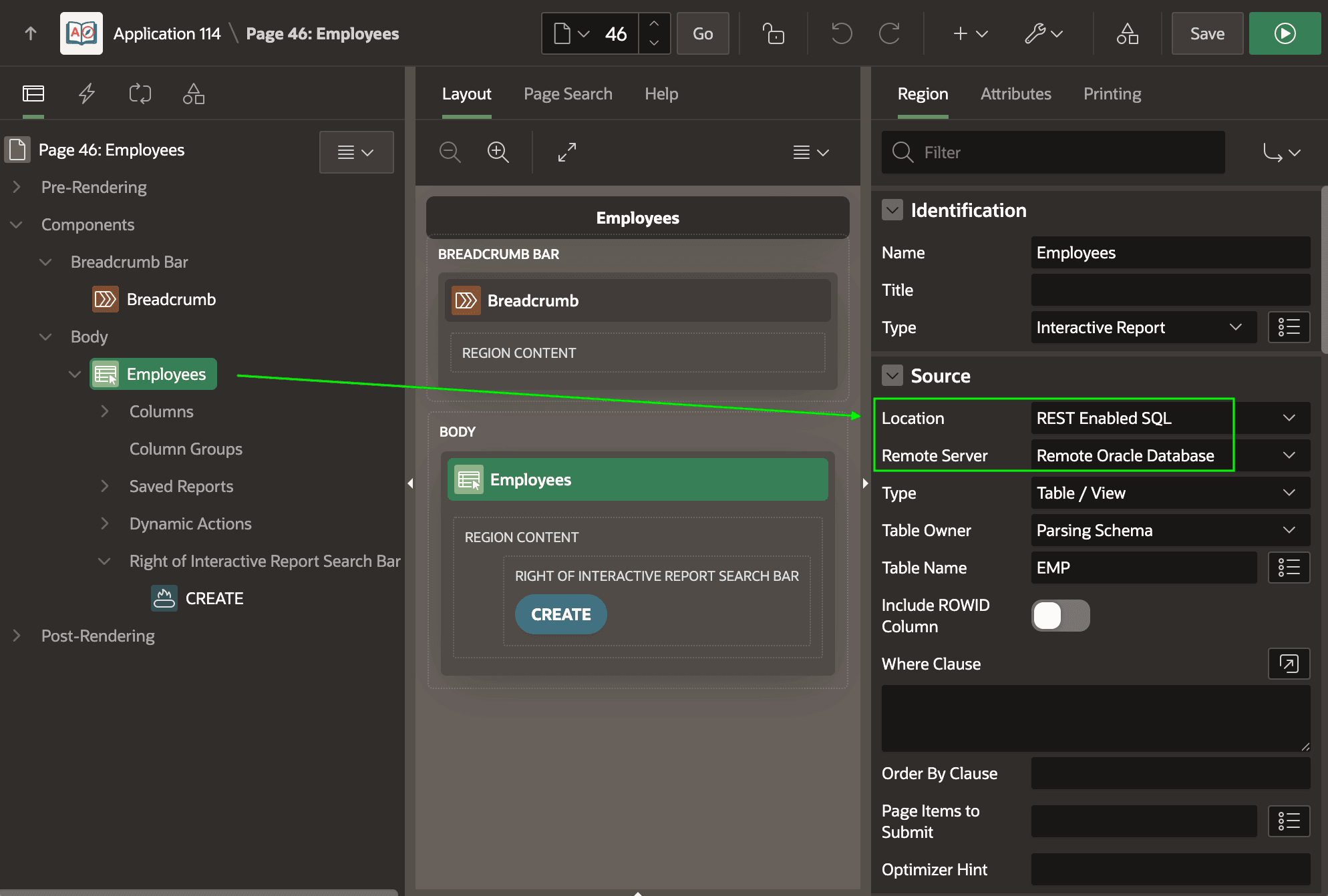Viewport: 1328px width, 896px height.
Task: Open the page lock icon
Action: pyautogui.click(x=773, y=33)
